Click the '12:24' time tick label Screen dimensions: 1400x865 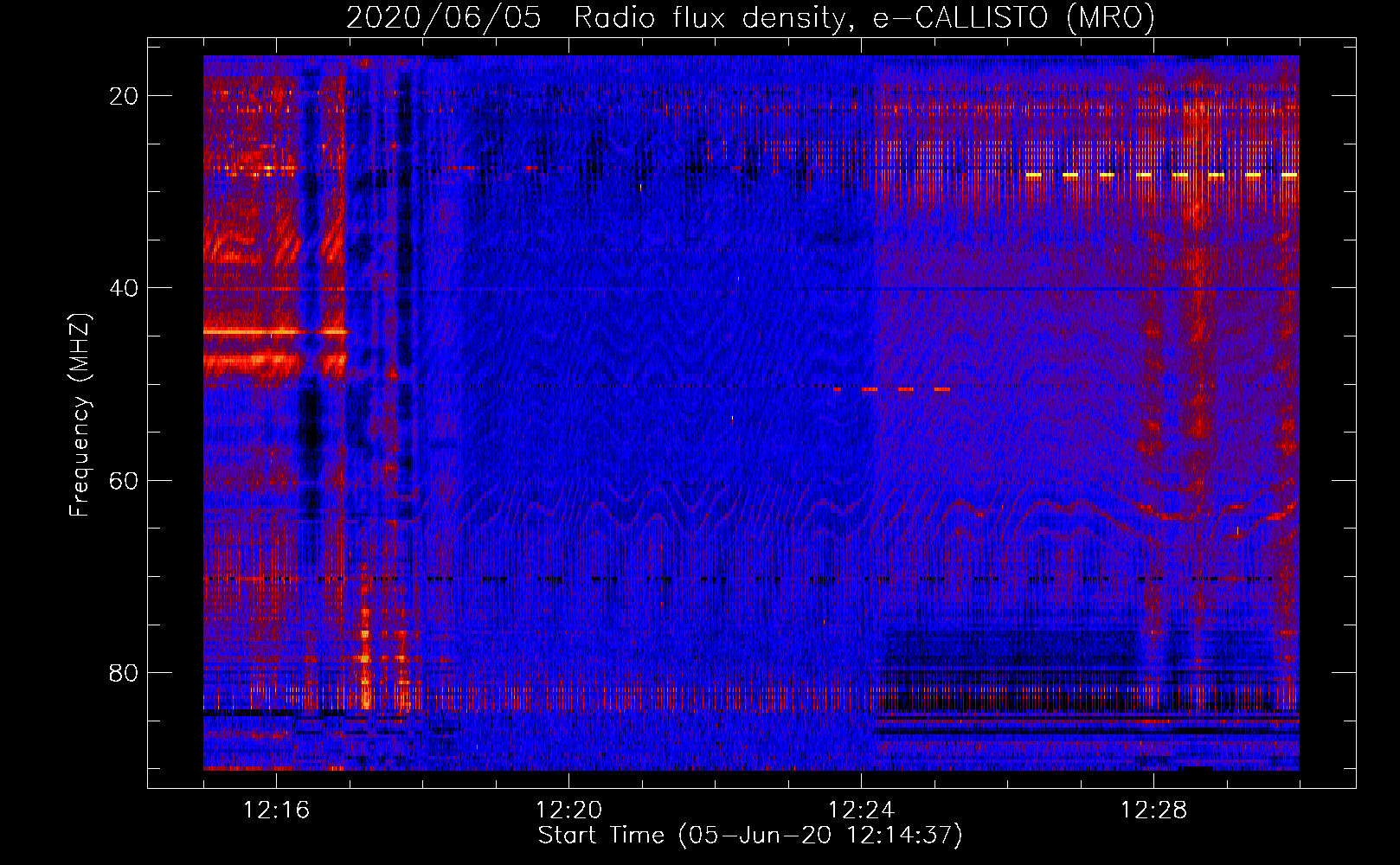coord(862,811)
